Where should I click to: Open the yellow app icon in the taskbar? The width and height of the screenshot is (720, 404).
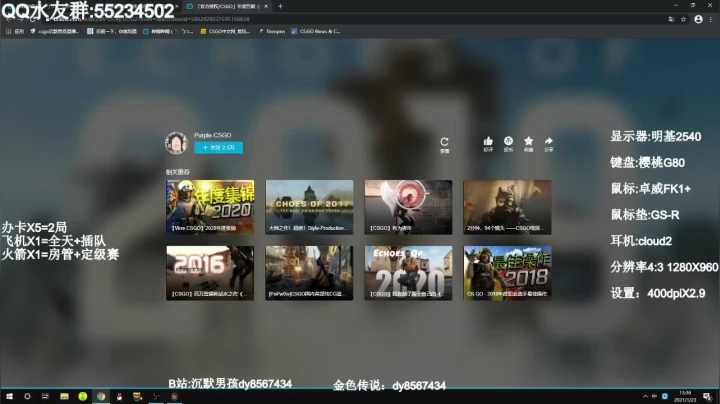pyautogui.click(x=137, y=396)
